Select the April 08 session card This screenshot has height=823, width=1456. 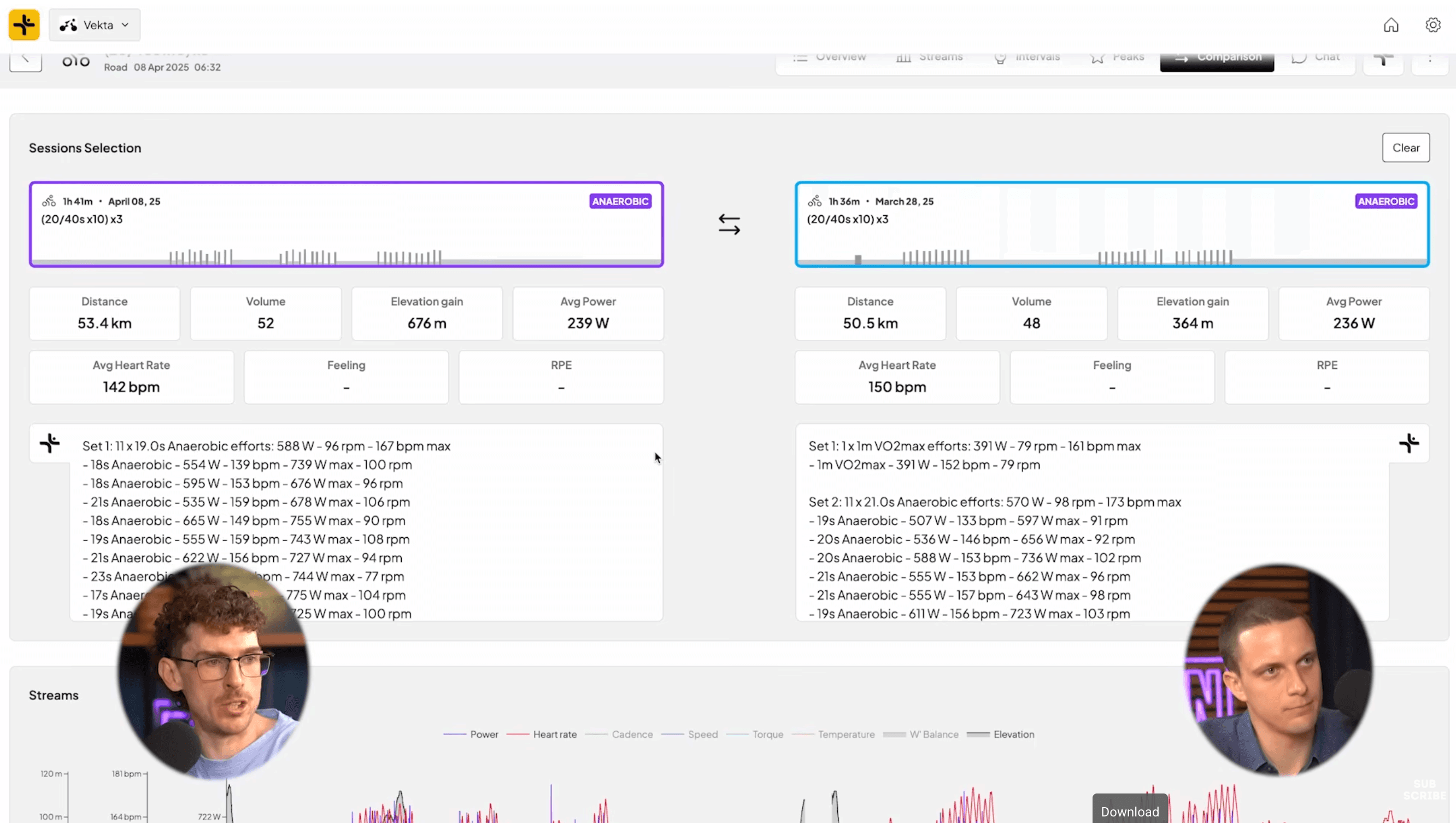pyautogui.click(x=347, y=225)
